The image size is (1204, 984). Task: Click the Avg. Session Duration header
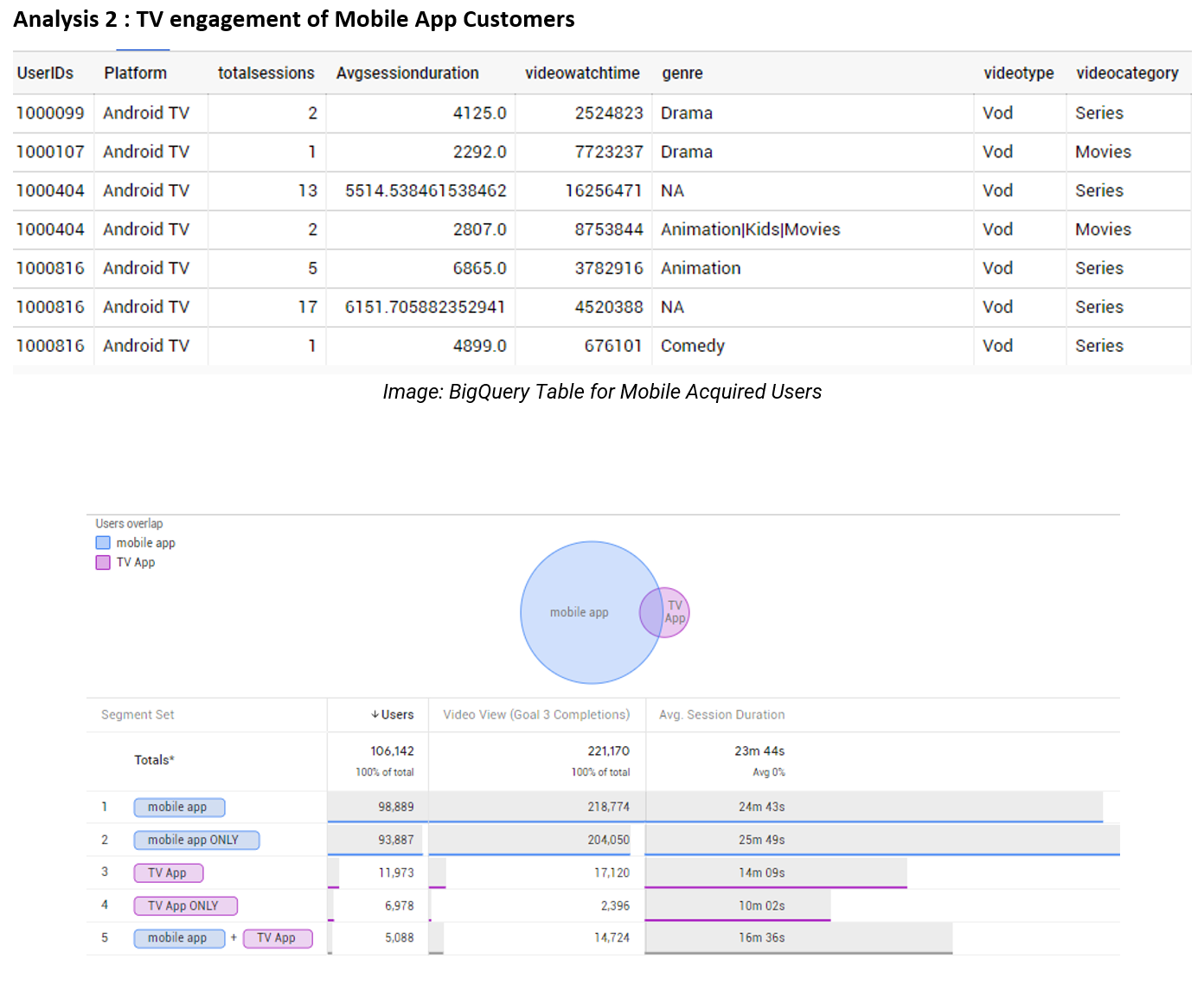click(x=722, y=715)
